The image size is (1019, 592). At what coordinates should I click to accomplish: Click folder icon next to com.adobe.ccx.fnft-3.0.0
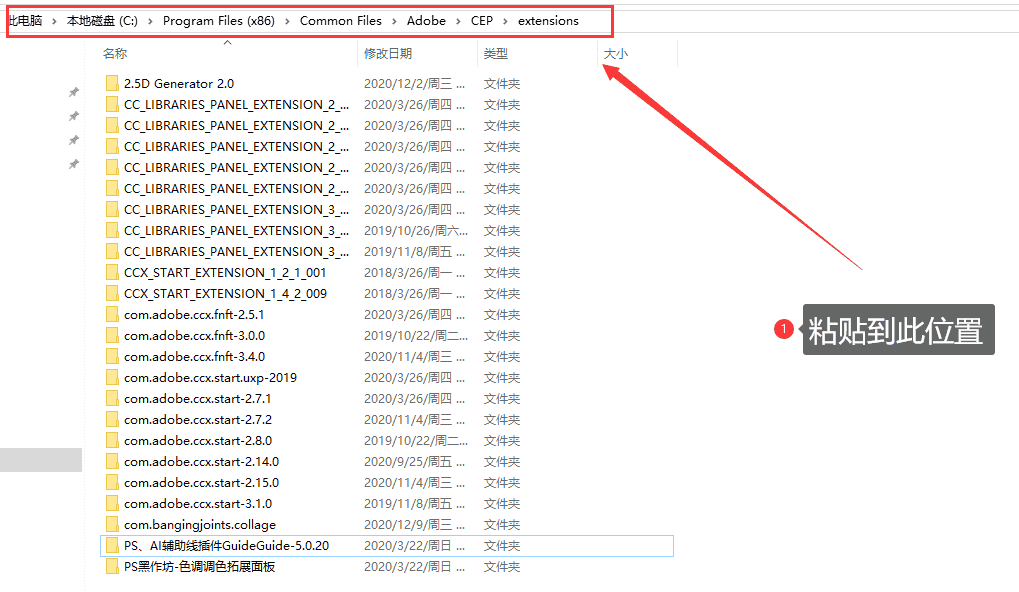[x=112, y=335]
